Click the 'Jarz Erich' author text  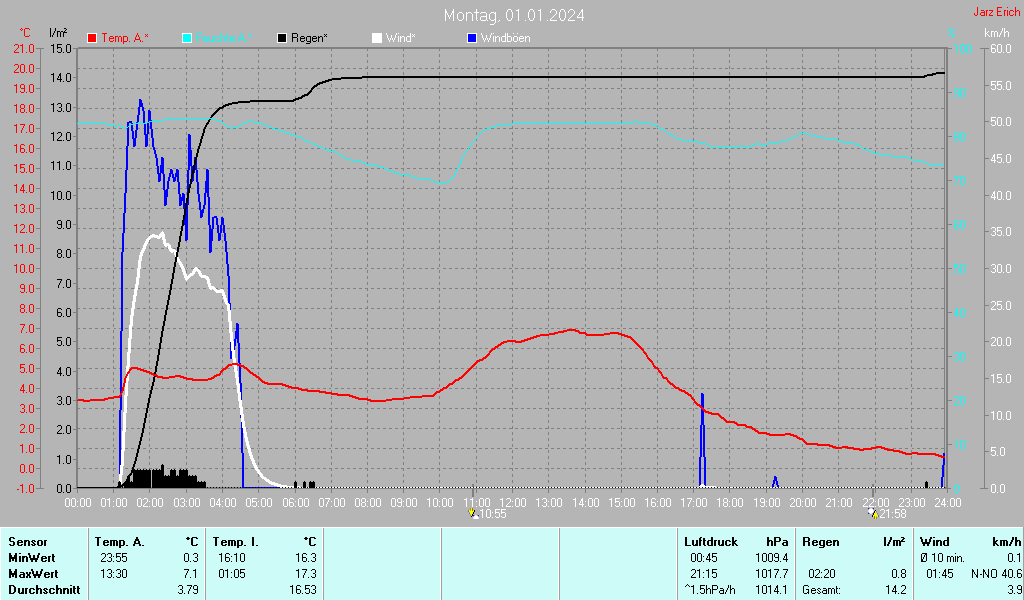(997, 12)
